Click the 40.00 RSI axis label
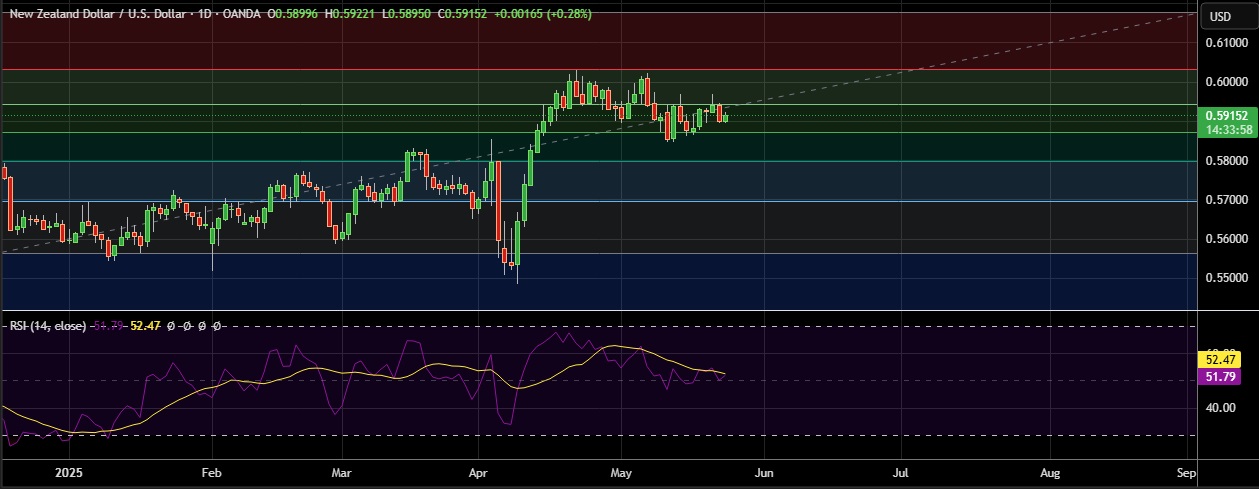 click(1220, 408)
